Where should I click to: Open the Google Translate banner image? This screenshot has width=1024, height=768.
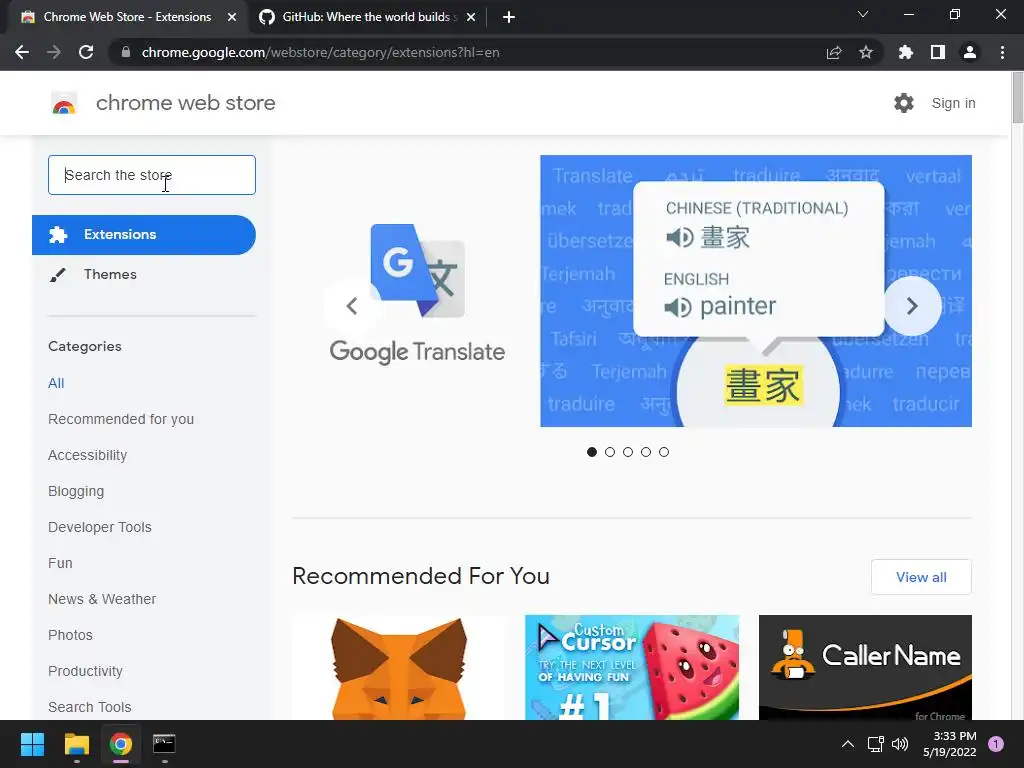pyautogui.click(x=756, y=291)
